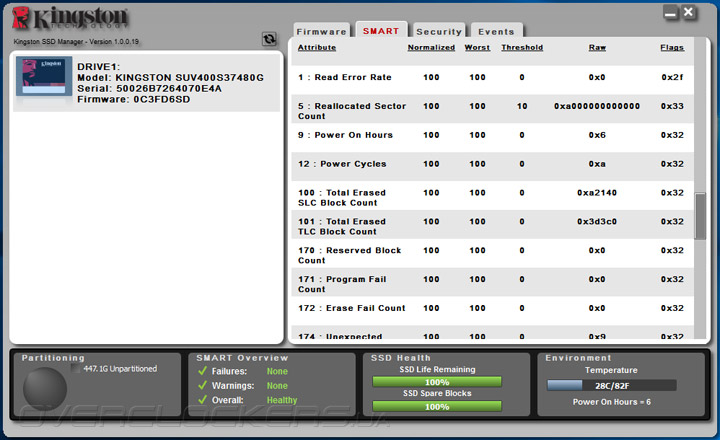The height and width of the screenshot is (440, 720).
Task: Click the Firmware 0C3FD6SD text
Action: click(134, 99)
